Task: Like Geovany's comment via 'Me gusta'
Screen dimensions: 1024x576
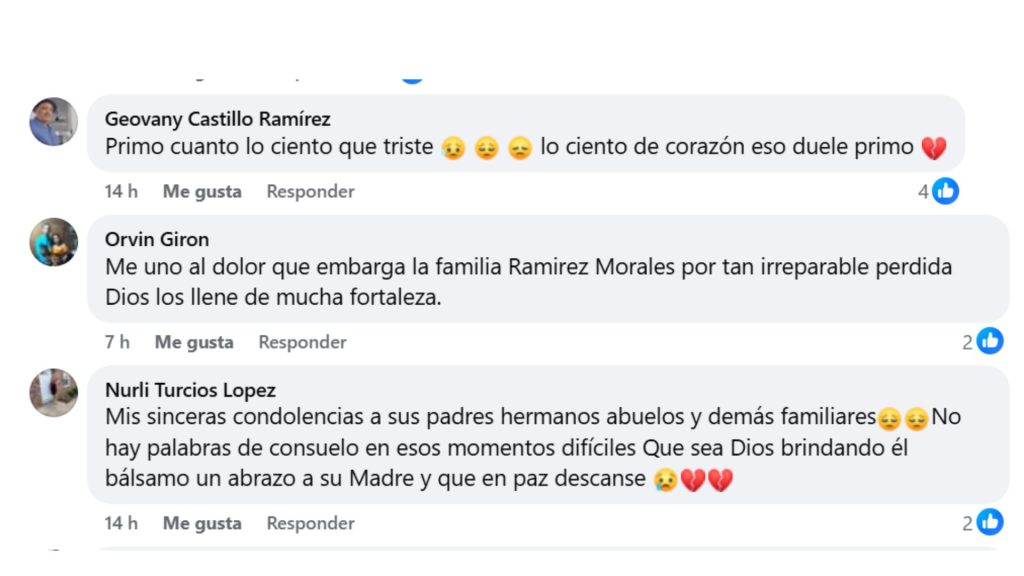Action: 202,191
